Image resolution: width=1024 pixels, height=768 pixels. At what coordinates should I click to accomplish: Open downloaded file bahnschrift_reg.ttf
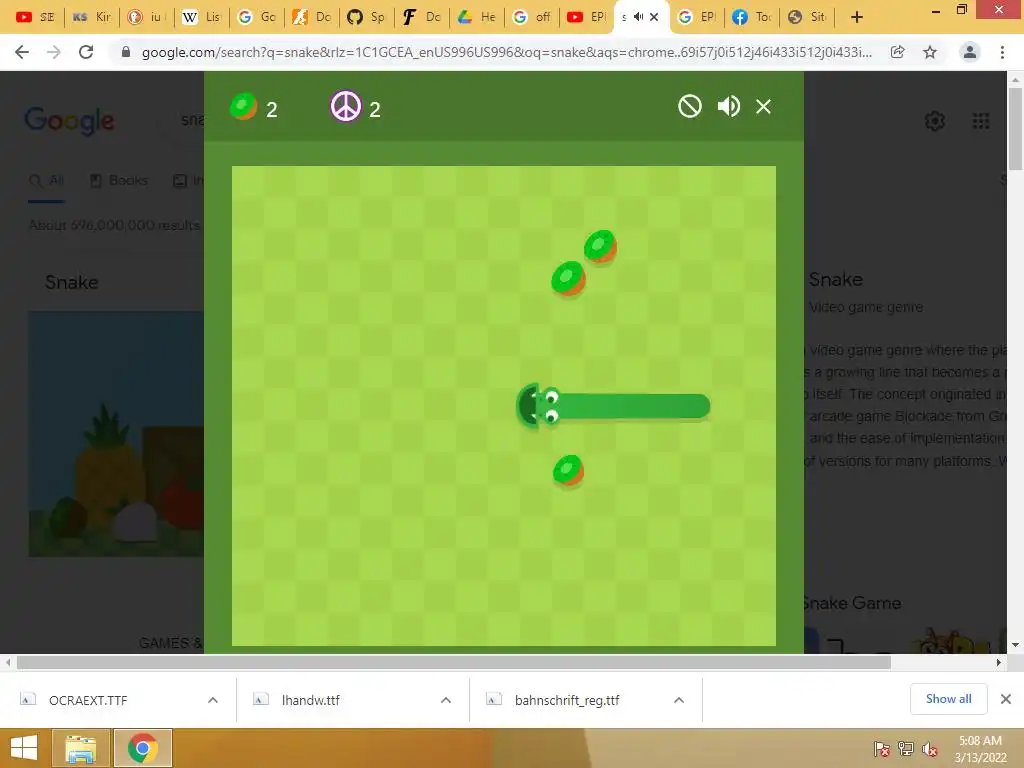click(567, 700)
